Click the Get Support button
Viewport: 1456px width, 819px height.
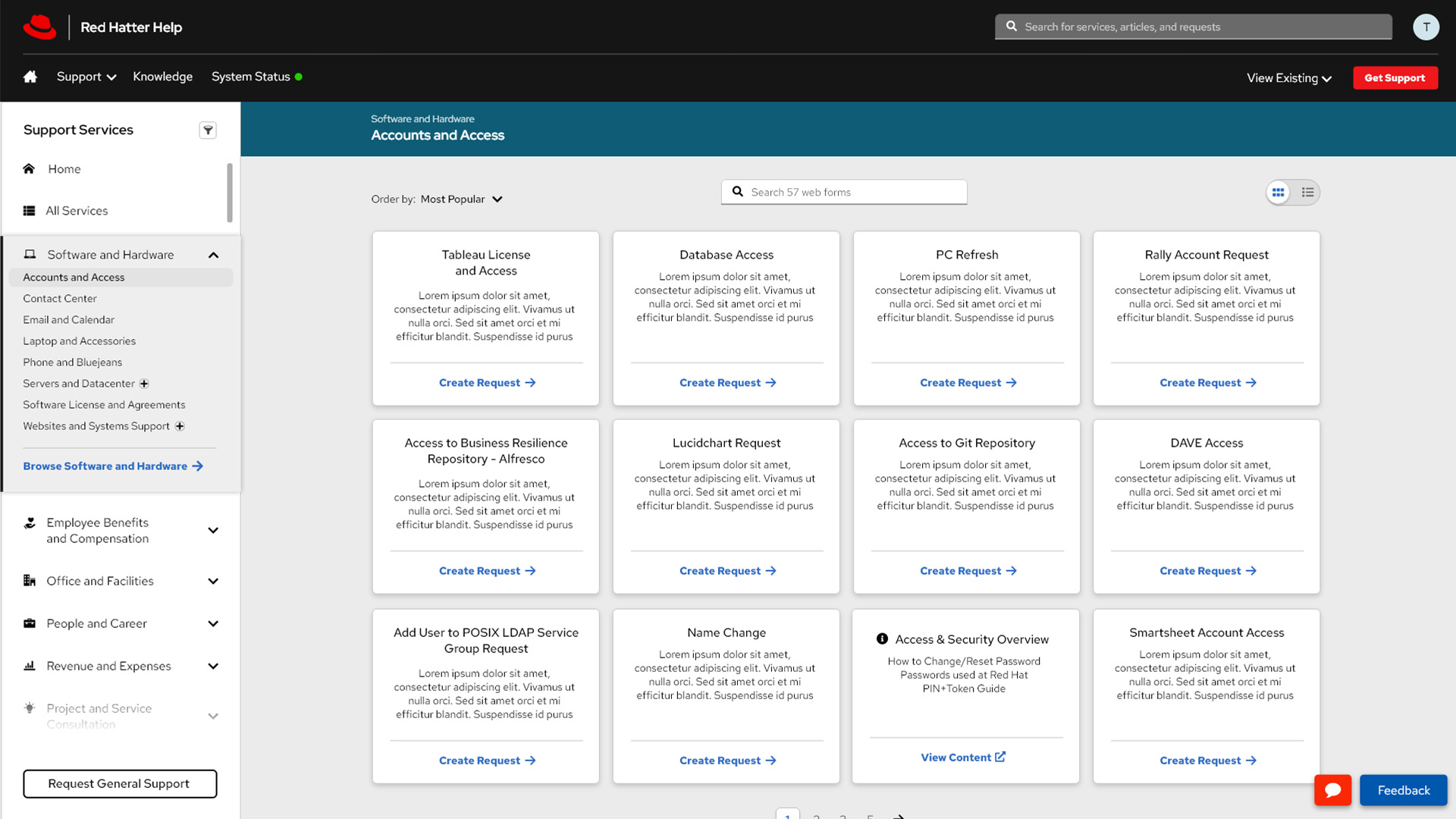click(1395, 78)
